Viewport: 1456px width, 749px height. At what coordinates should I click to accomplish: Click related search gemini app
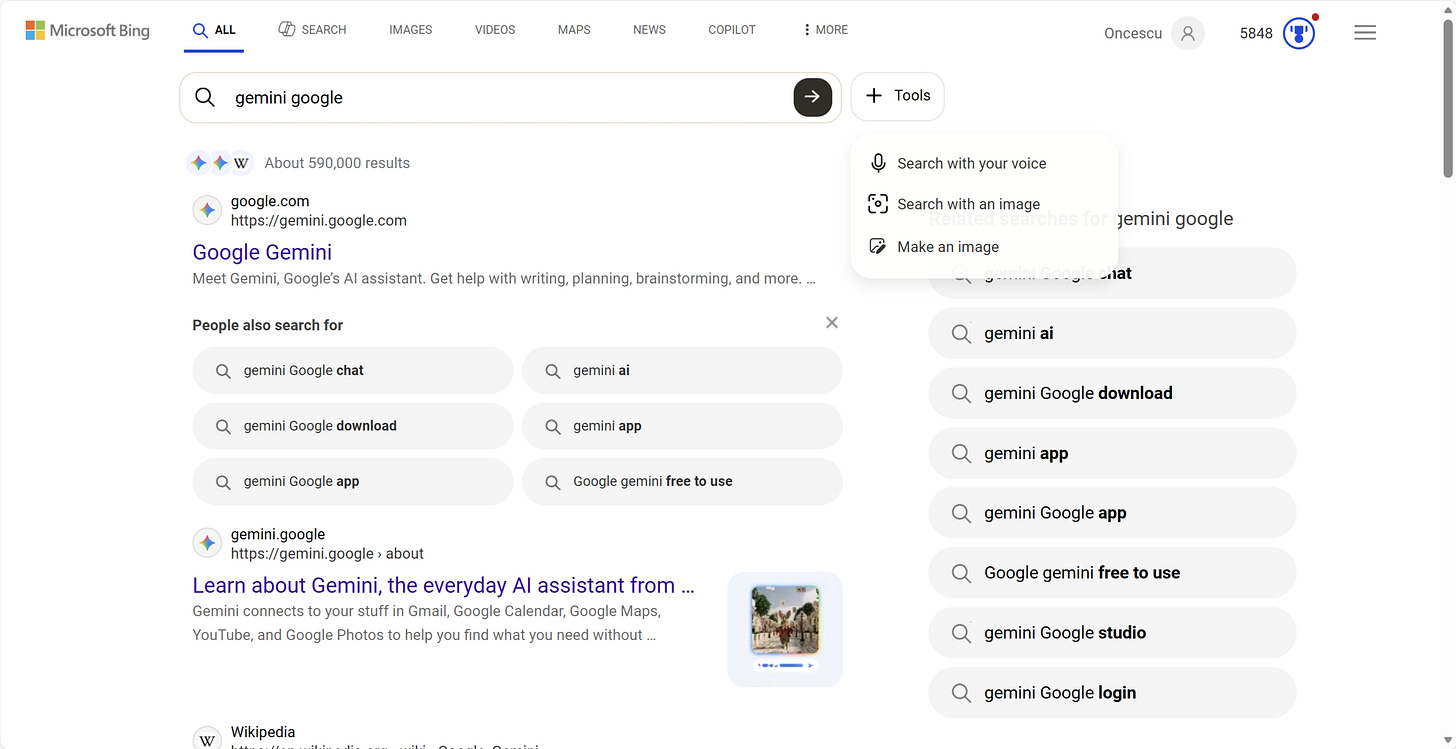[x=1112, y=453]
